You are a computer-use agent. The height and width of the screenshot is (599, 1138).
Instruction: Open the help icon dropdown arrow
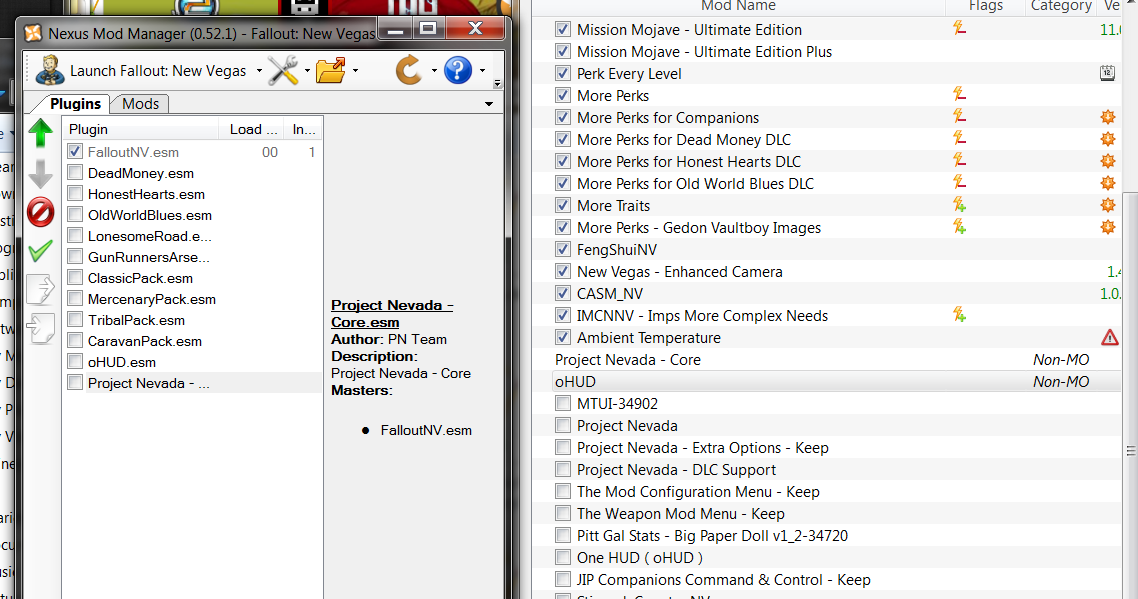point(482,71)
